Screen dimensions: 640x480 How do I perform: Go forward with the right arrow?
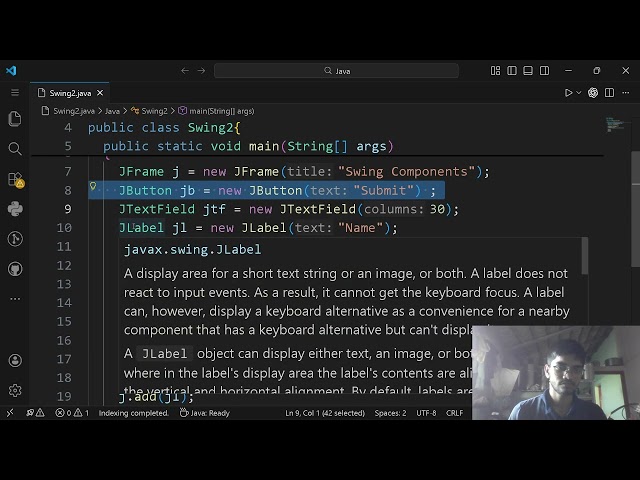(x=201, y=71)
